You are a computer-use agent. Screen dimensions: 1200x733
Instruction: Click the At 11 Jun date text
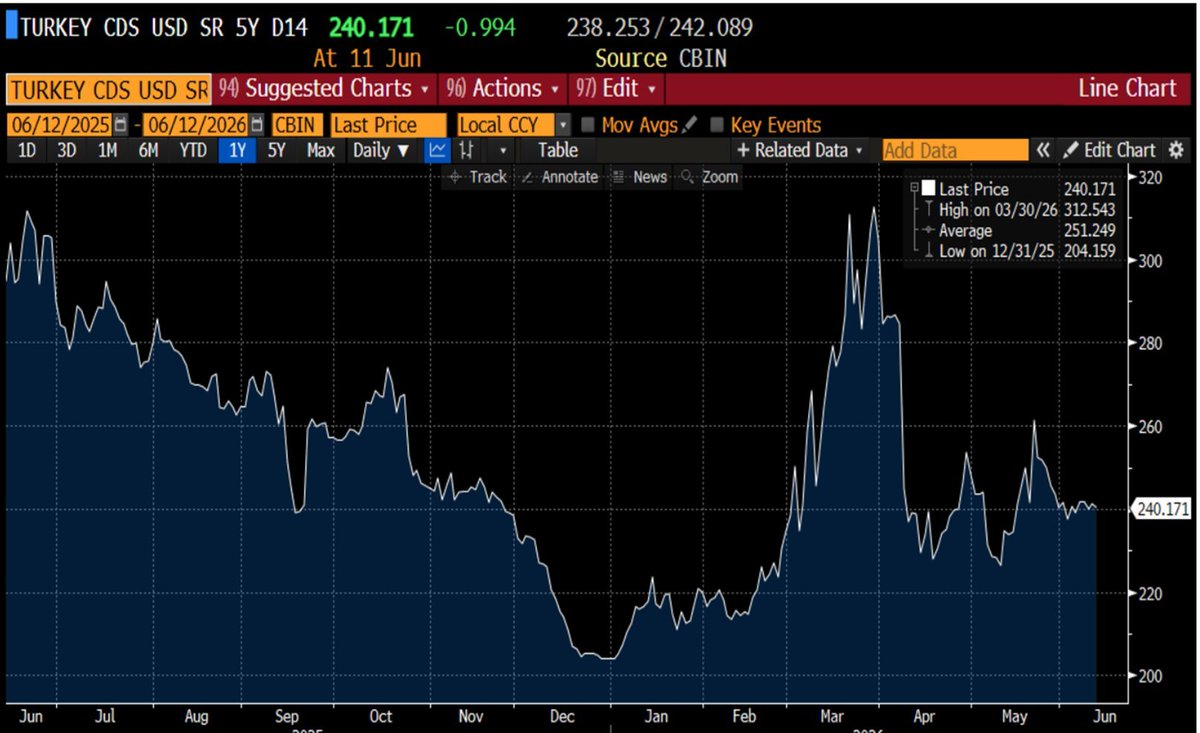click(x=367, y=58)
